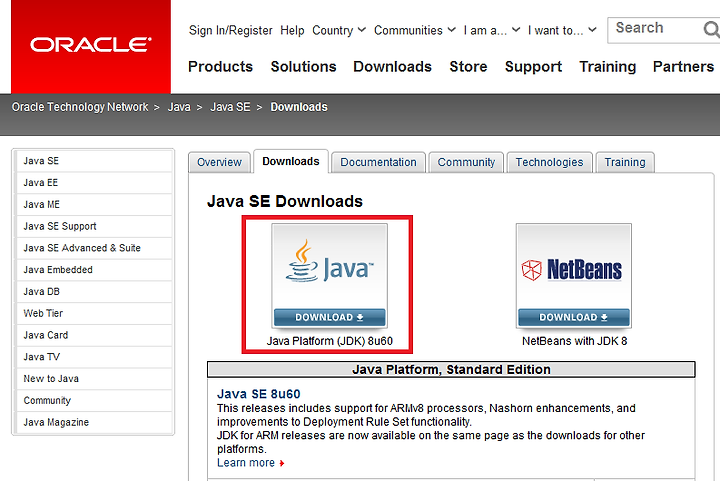Image resolution: width=720 pixels, height=481 pixels.
Task: Open Java SE Support in sidebar
Action: point(94,226)
